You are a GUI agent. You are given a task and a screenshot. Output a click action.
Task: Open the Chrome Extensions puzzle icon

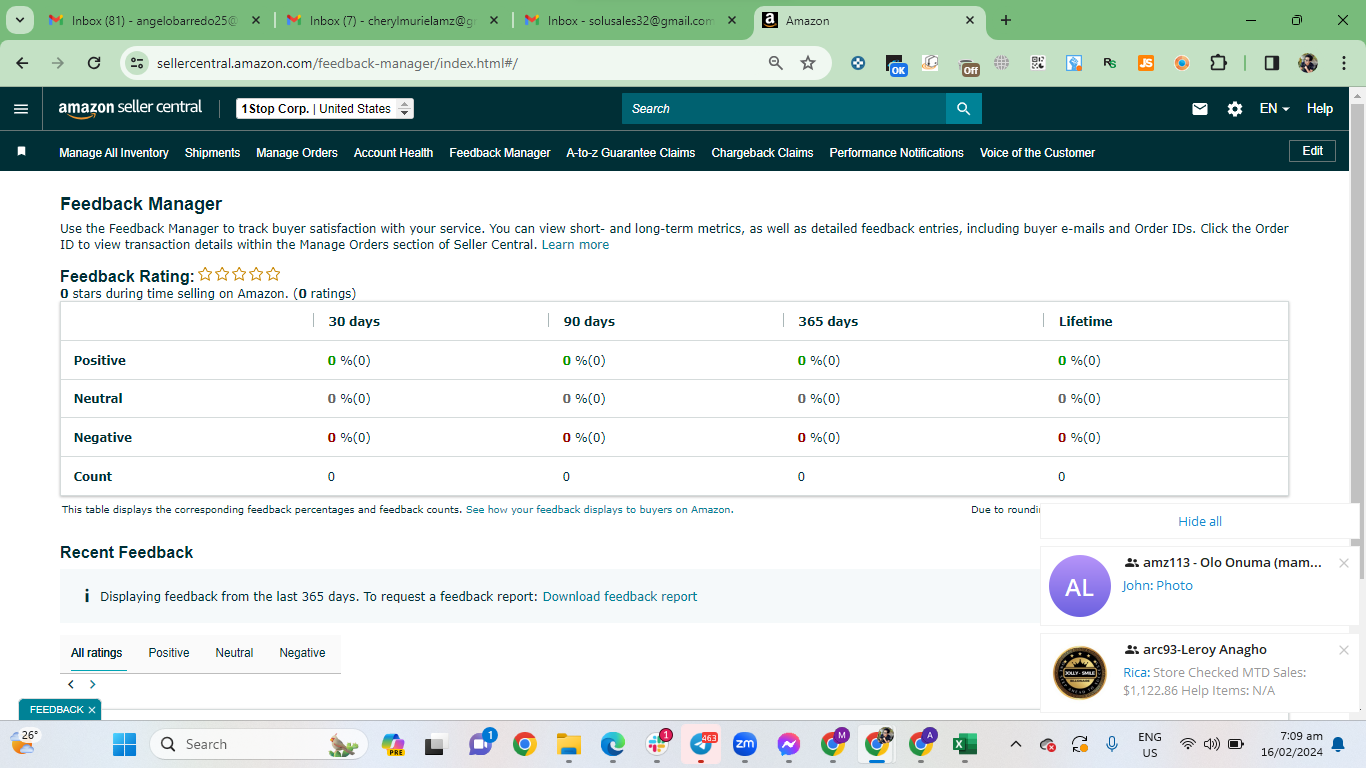click(1218, 63)
